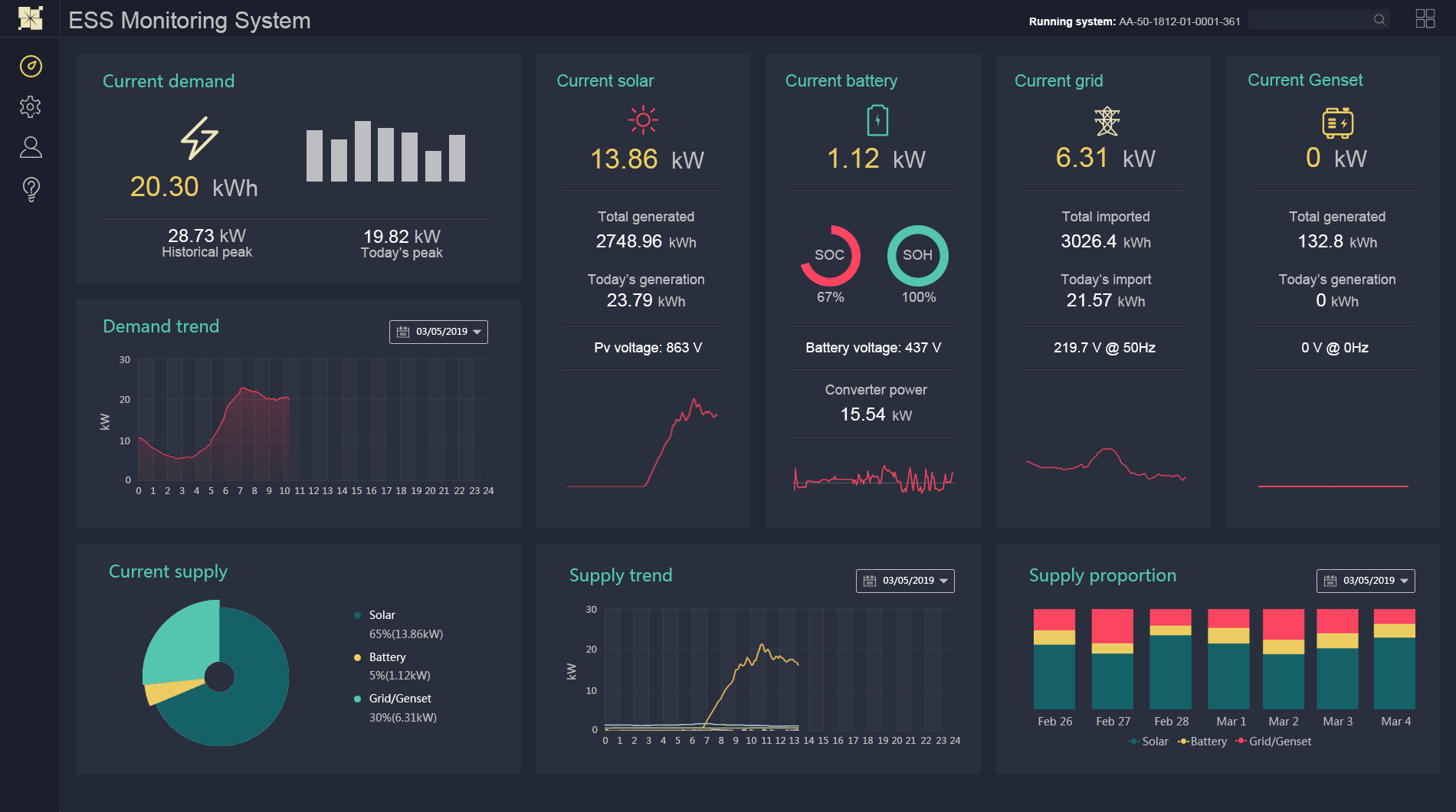Click the Solar legend entry in Current supply

click(382, 615)
